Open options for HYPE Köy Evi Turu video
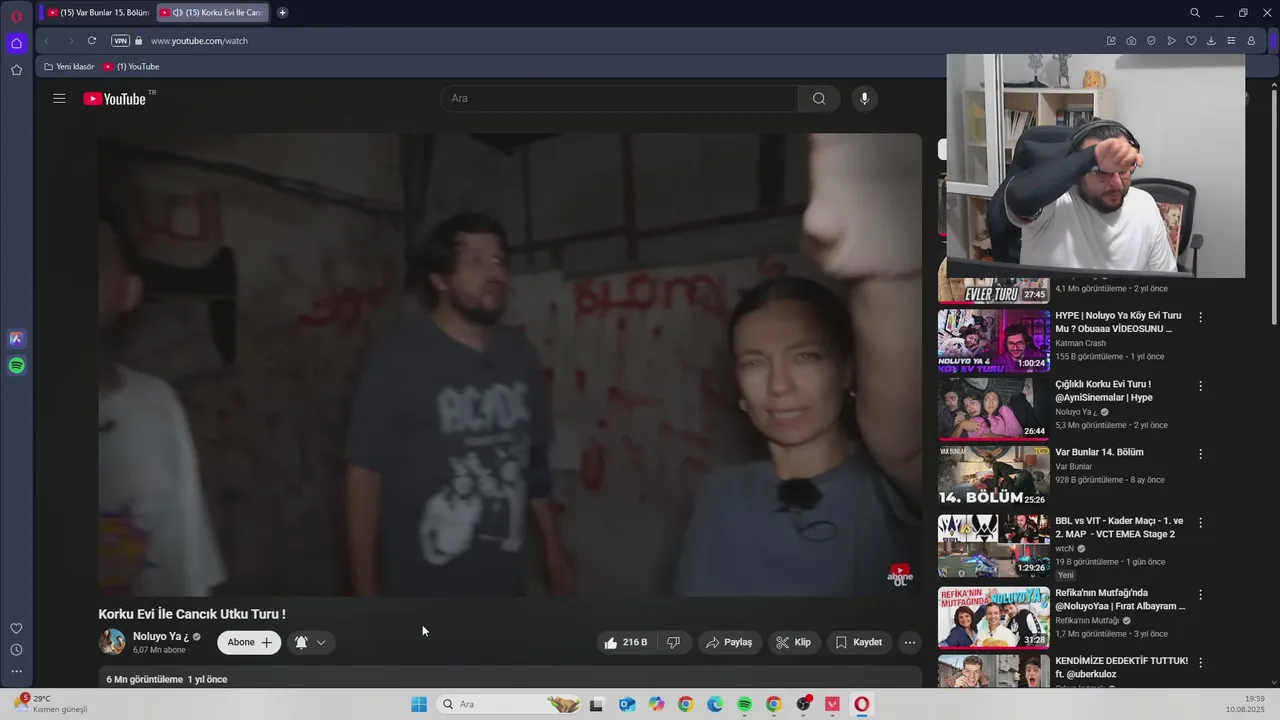Viewport: 1280px width, 720px height. click(x=1201, y=317)
